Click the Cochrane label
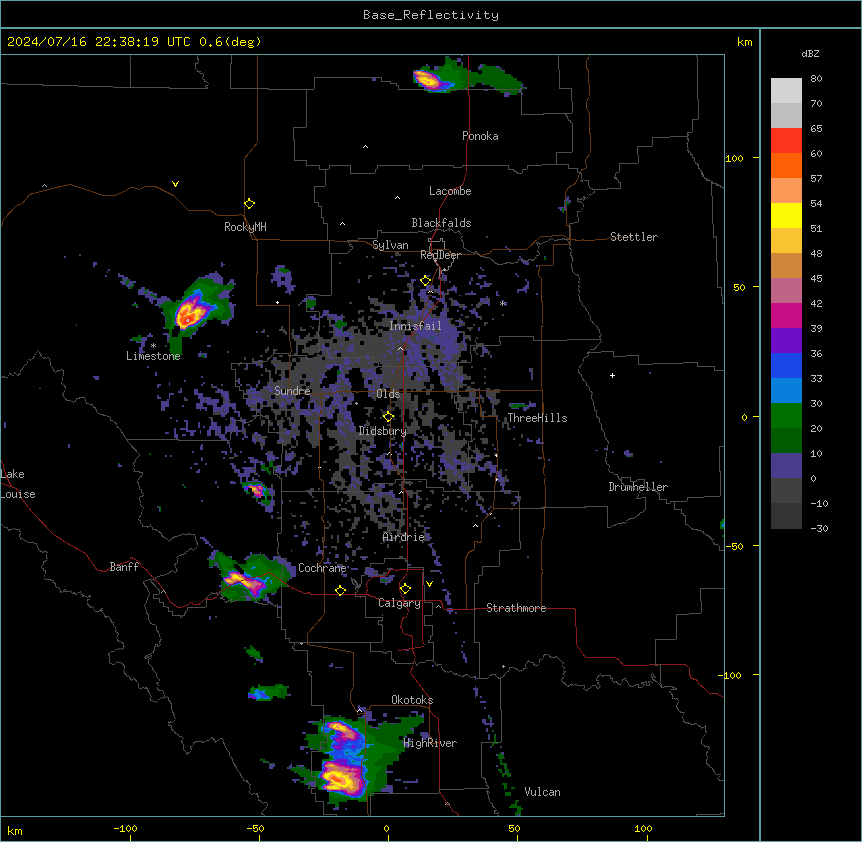This screenshot has width=862, height=842. click(x=322, y=568)
